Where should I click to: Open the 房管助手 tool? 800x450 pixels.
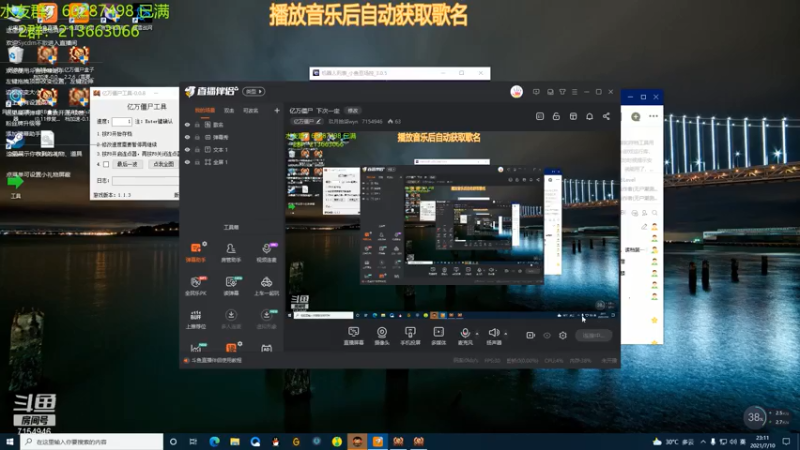point(231,252)
